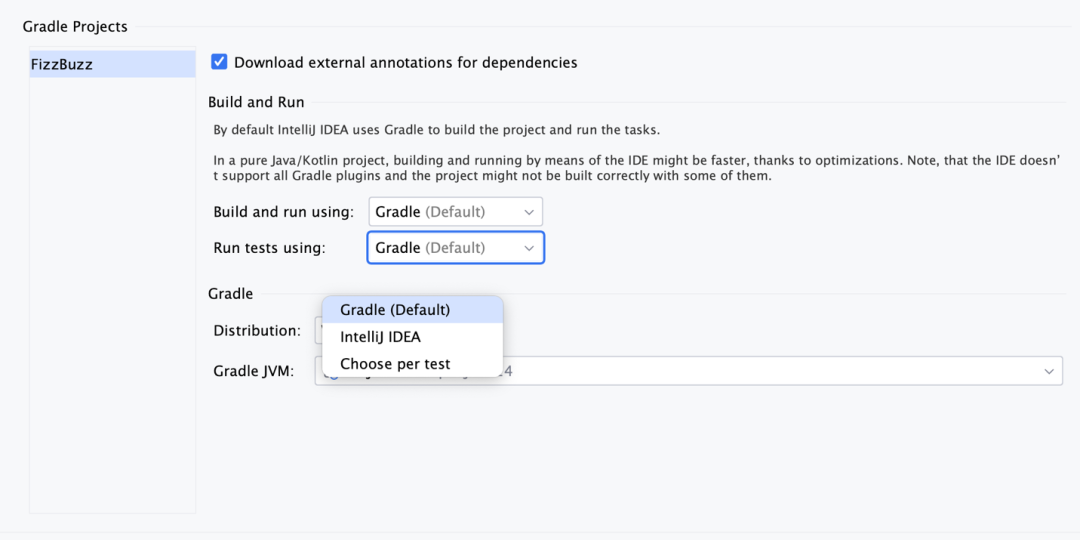Choose Gradle (Default) from the popup list
Viewport: 1080px width, 540px height.
point(413,310)
